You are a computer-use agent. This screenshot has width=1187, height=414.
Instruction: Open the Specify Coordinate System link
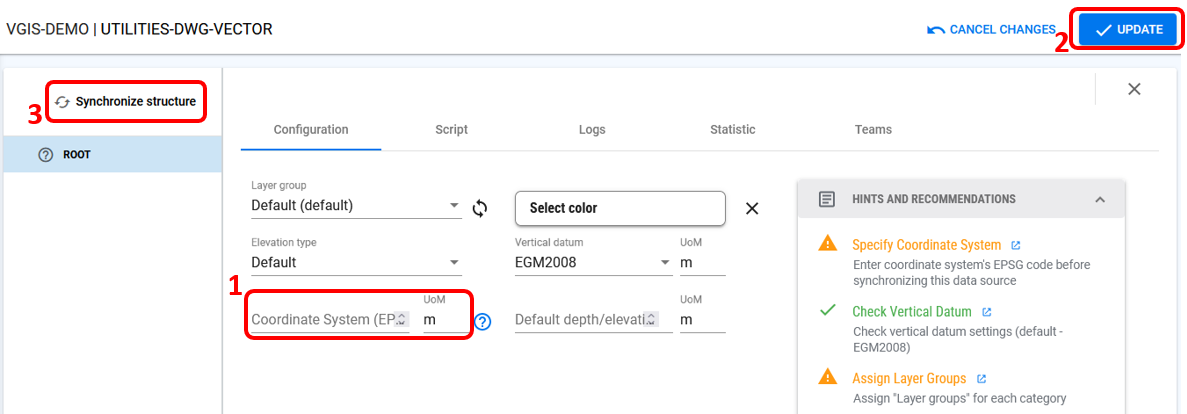coord(927,245)
